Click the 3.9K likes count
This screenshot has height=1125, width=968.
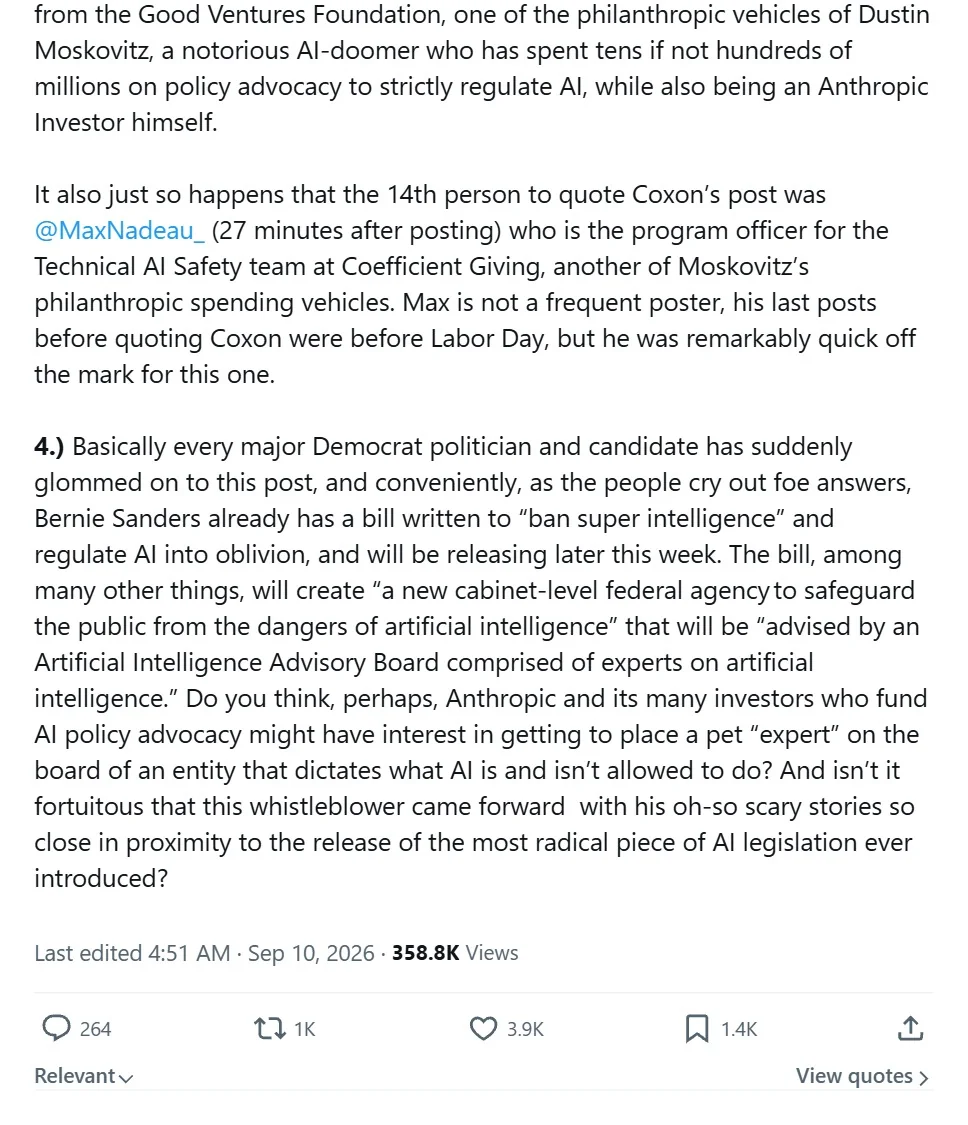[525, 1029]
